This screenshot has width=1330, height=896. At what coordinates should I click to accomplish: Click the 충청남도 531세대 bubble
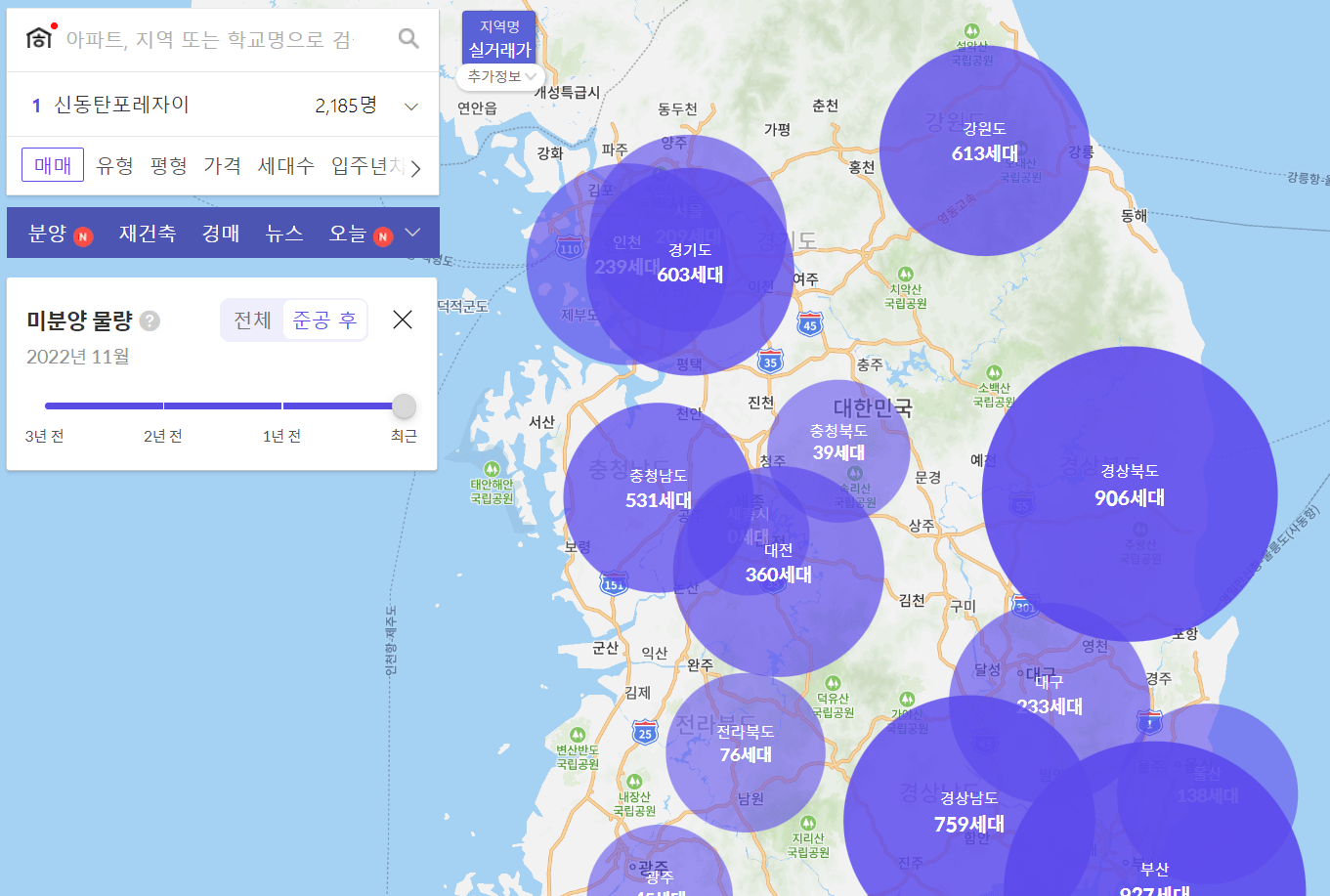[x=659, y=498]
